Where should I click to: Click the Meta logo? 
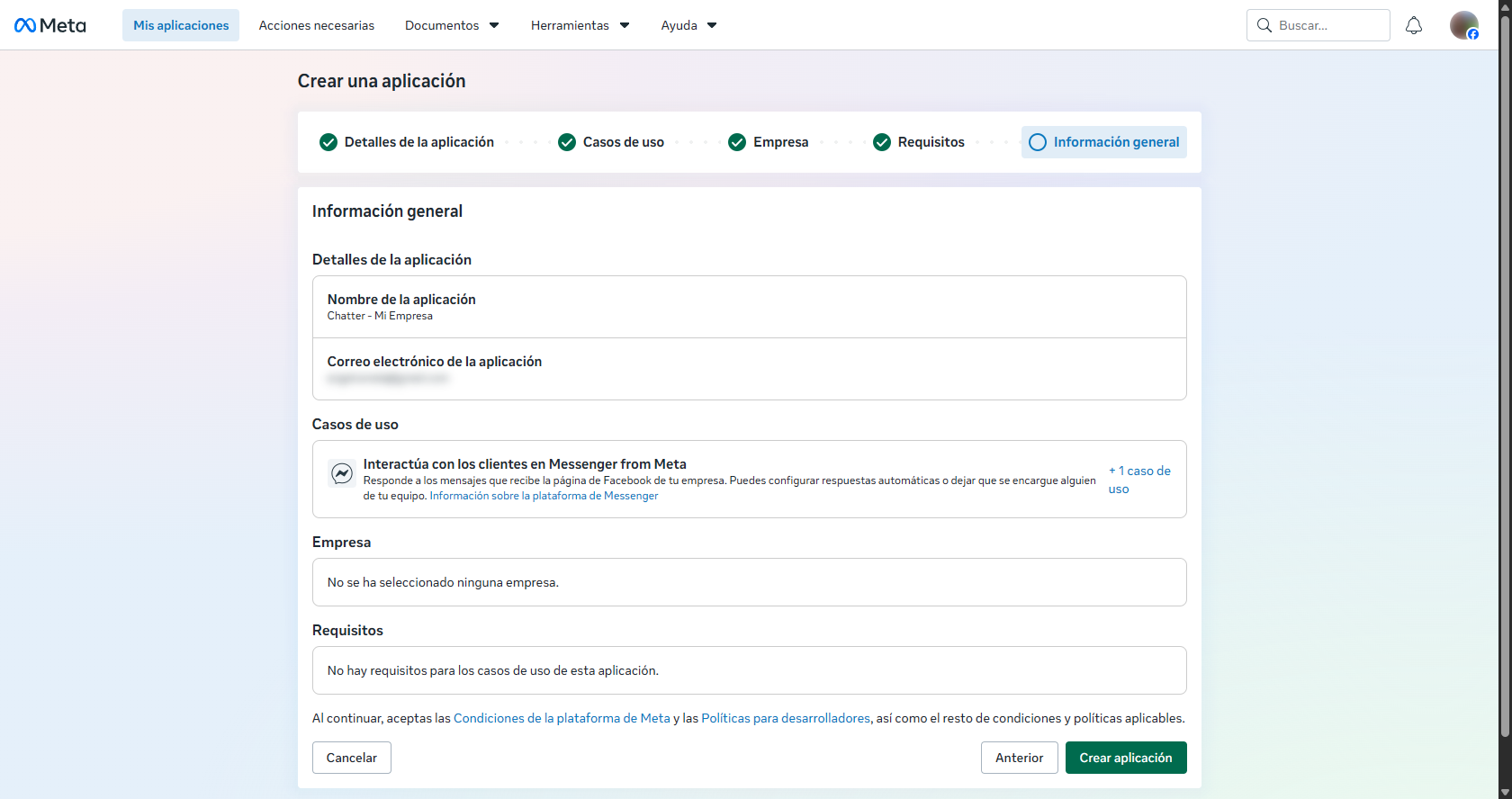point(50,25)
